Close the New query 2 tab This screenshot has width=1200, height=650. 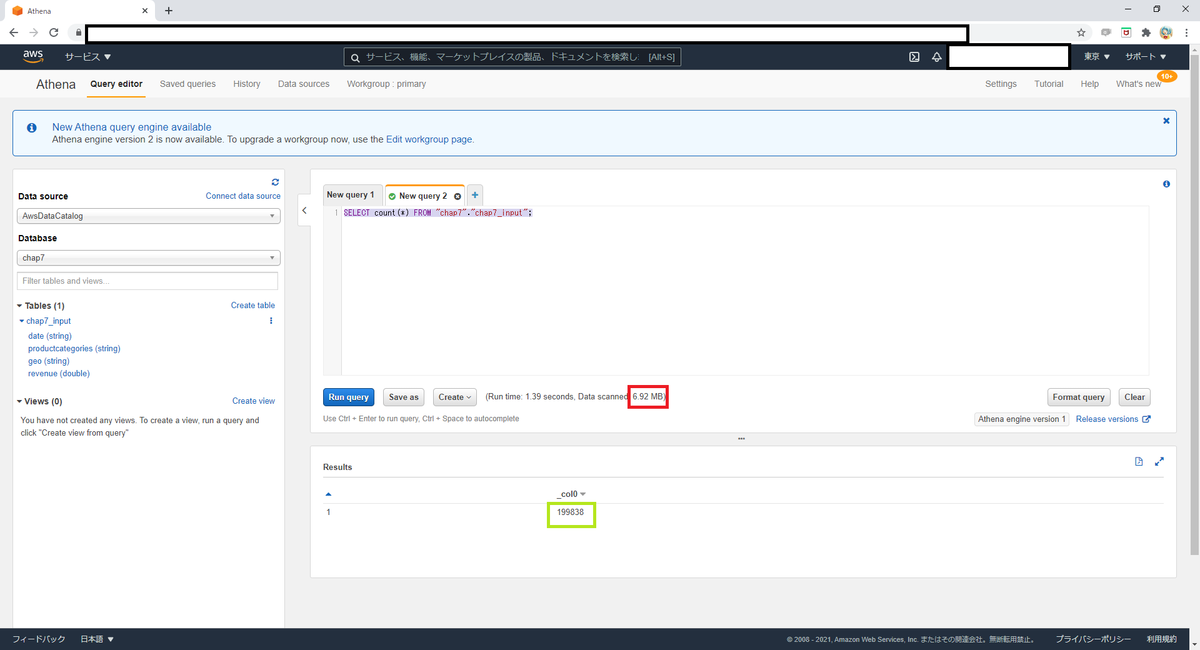(457, 196)
